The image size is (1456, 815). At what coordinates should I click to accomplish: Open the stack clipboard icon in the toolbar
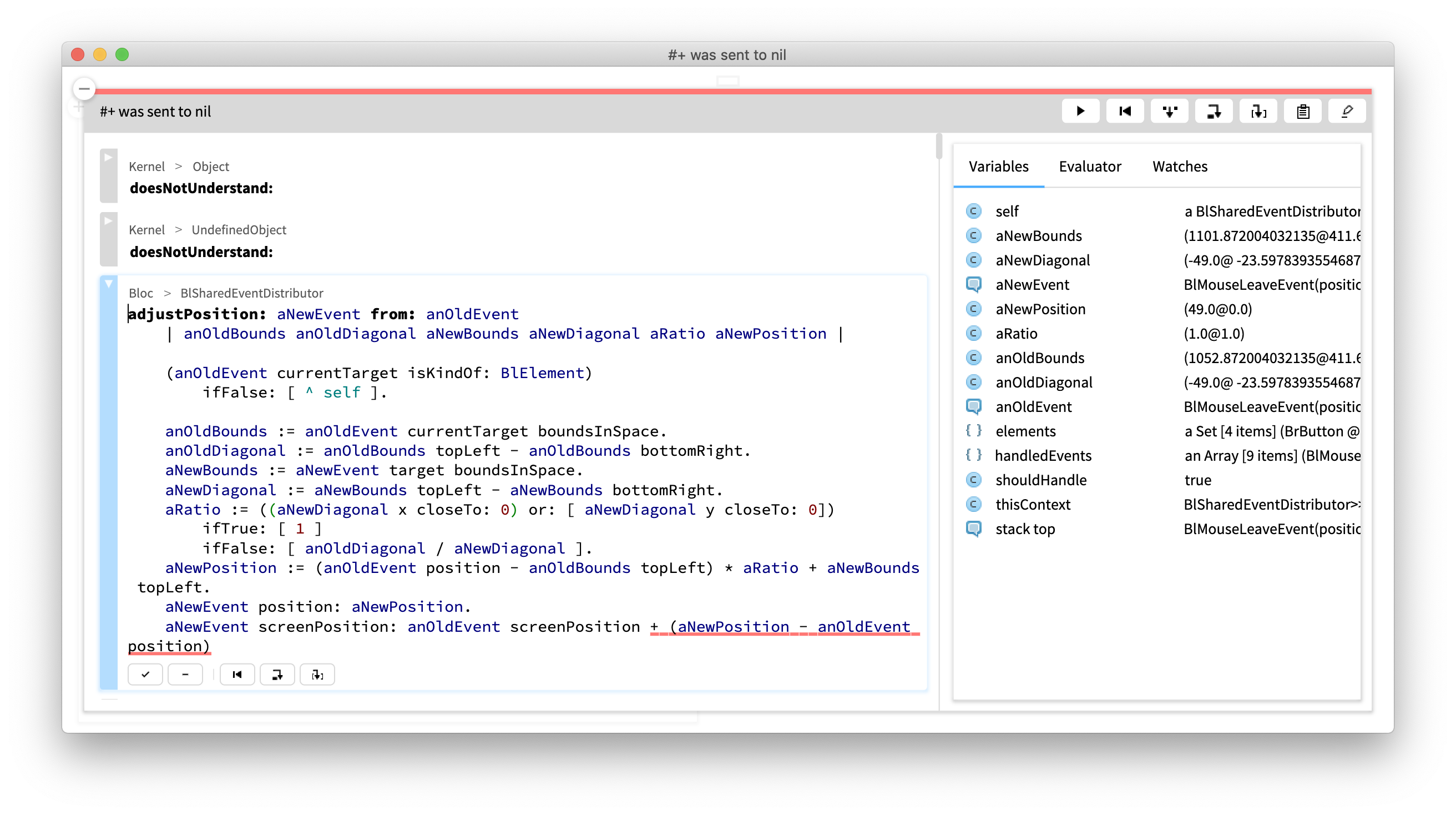point(1302,111)
